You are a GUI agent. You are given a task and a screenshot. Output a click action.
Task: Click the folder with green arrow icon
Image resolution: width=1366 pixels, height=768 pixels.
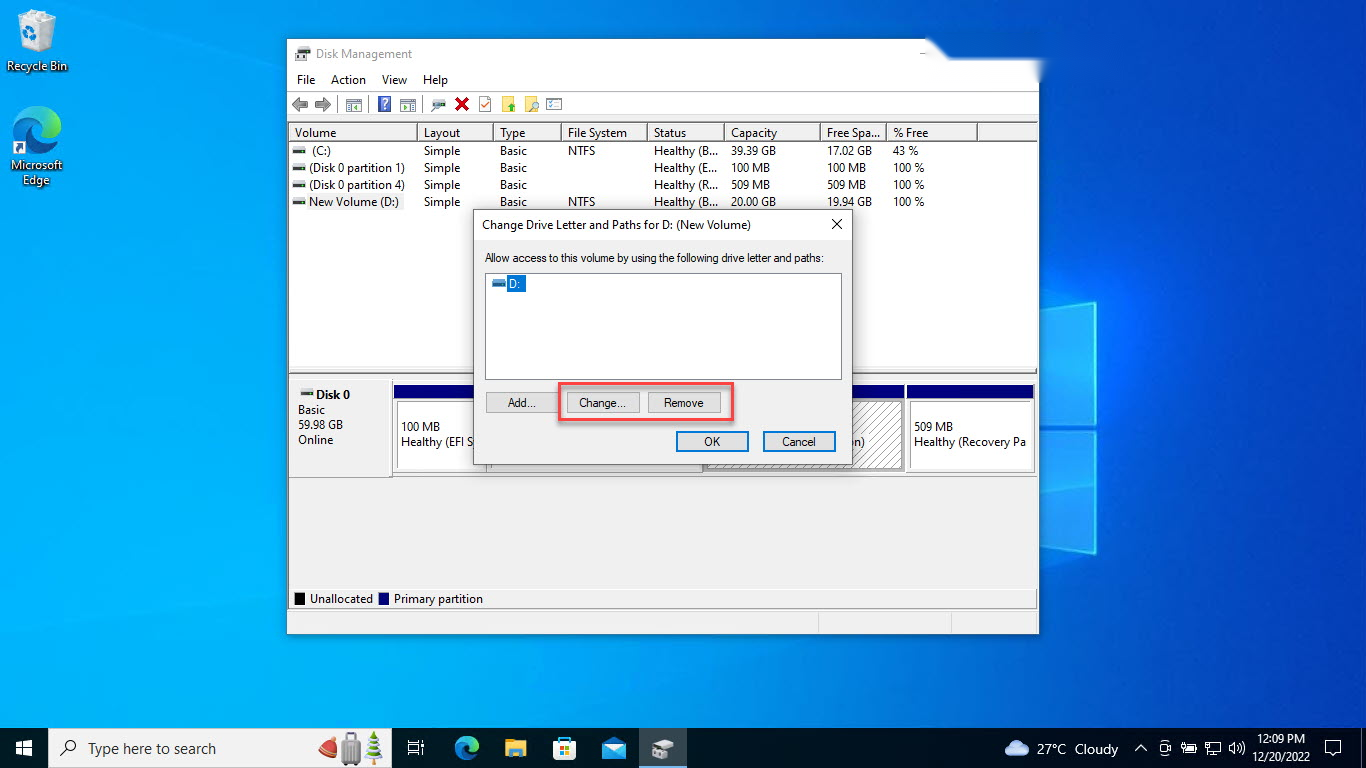click(509, 104)
